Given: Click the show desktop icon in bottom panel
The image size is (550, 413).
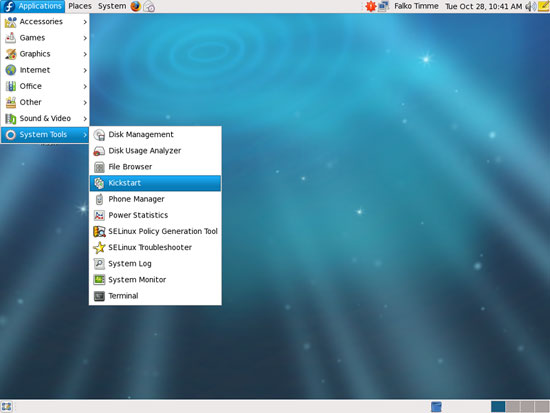Looking at the screenshot, I should pyautogui.click(x=6, y=407).
